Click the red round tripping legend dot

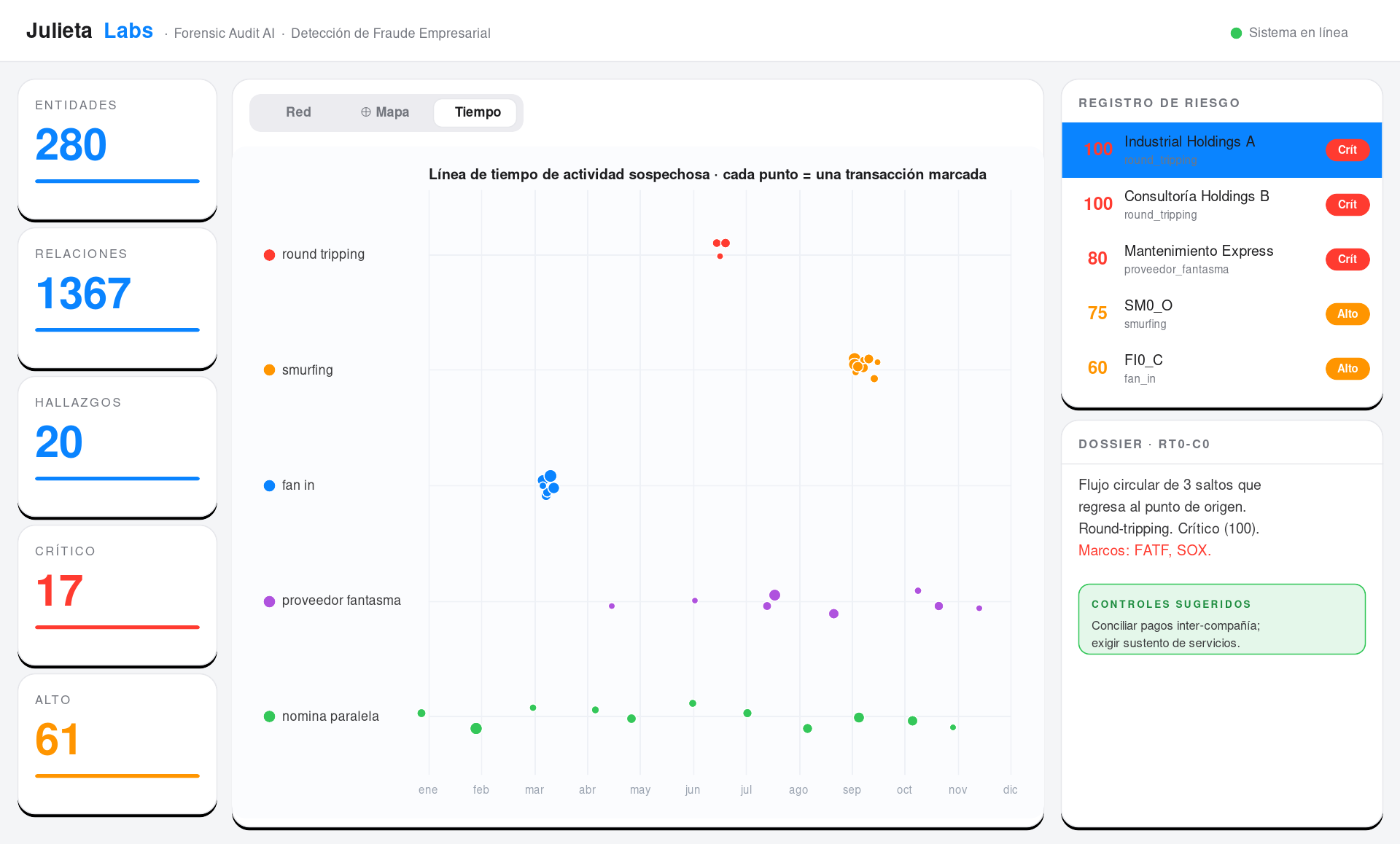269,255
